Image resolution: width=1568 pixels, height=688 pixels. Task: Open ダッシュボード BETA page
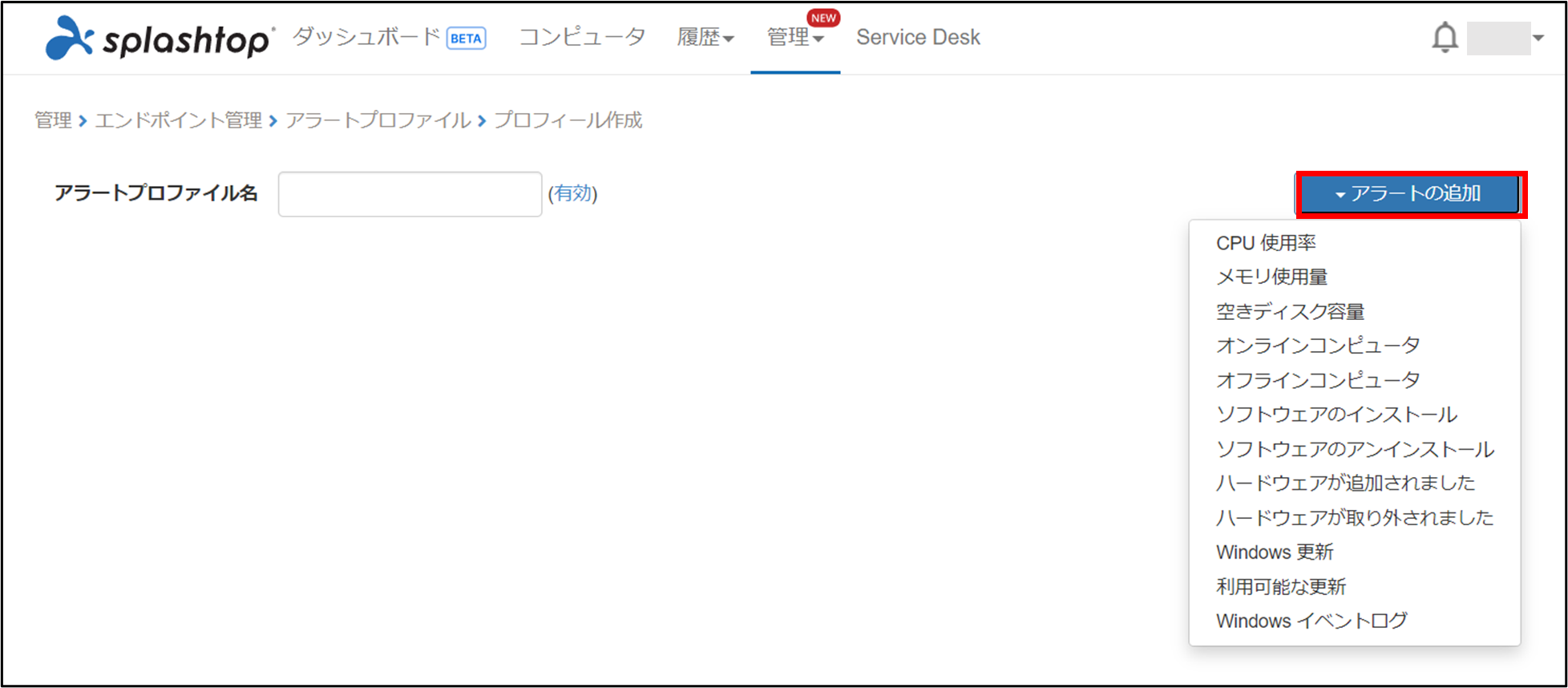pyautogui.click(x=389, y=37)
